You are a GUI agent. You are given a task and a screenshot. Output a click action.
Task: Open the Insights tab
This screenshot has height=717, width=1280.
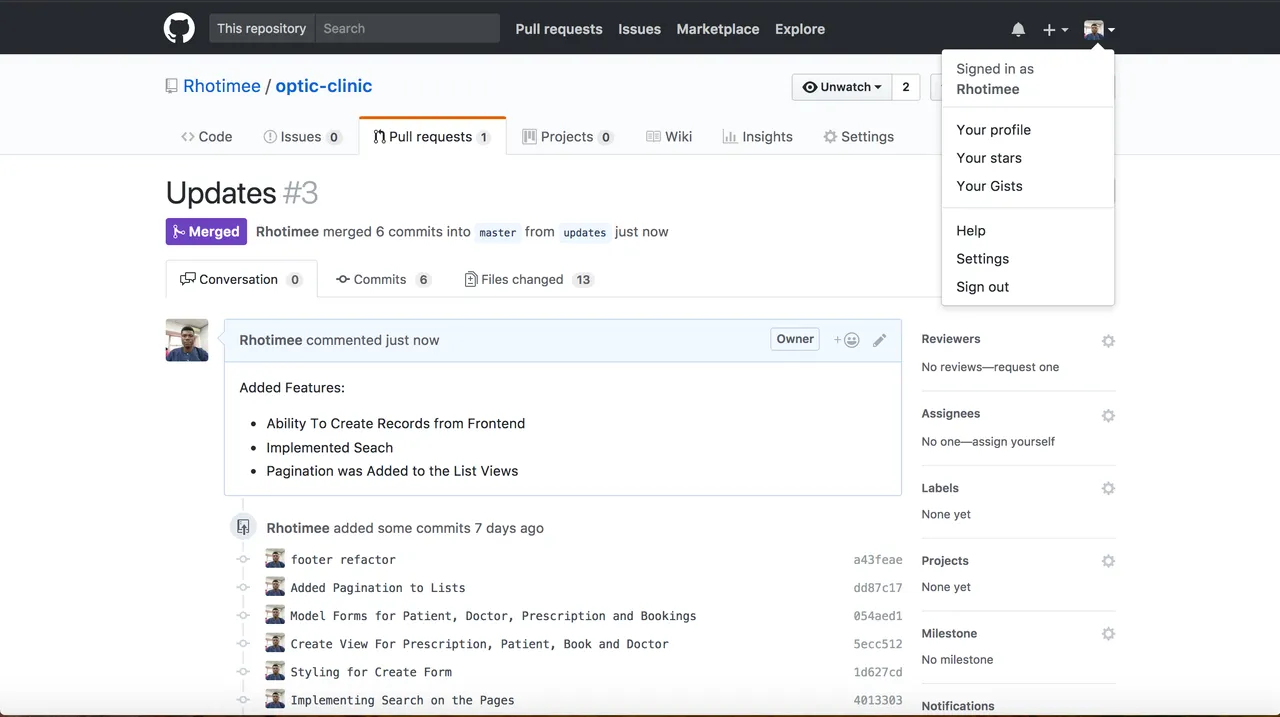click(757, 137)
